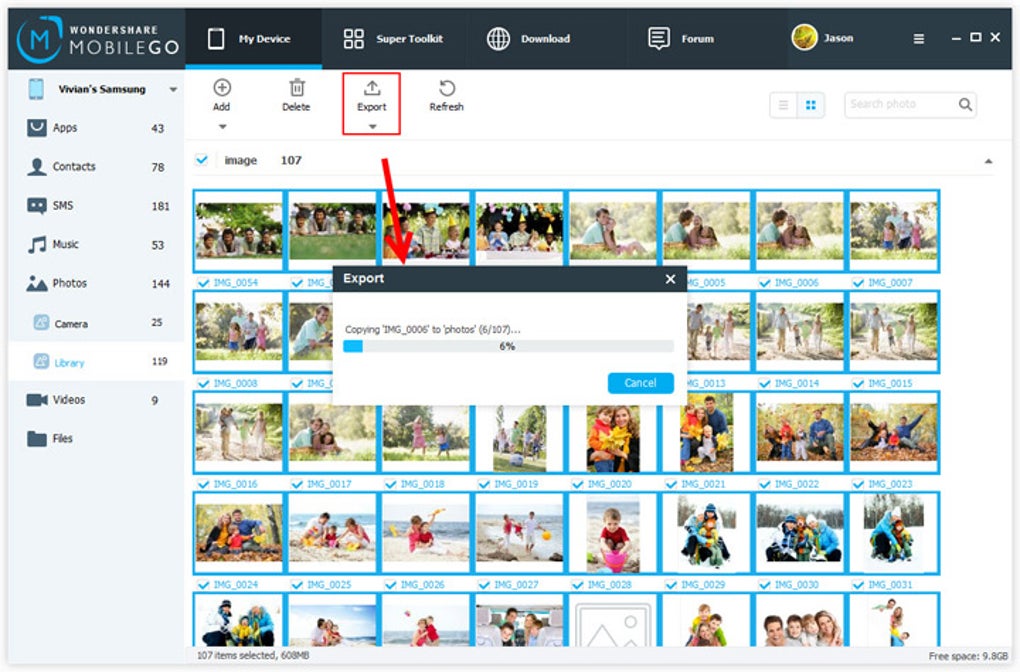Image resolution: width=1020 pixels, height=672 pixels.
Task: Uncheck IMG_0007 checkbox
Action: coord(859,283)
